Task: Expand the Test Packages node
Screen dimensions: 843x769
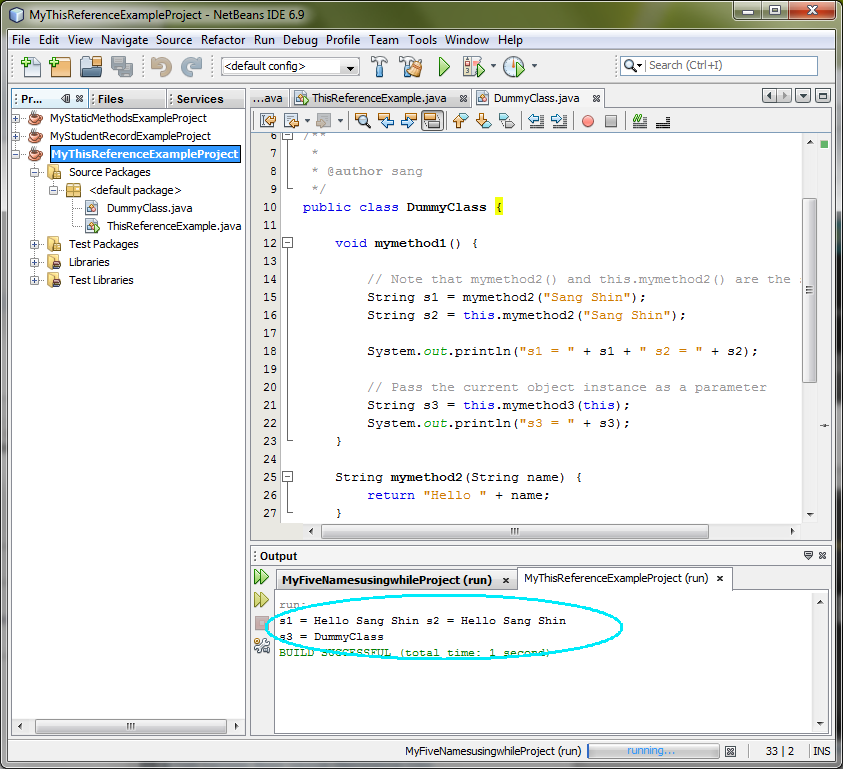Action: (x=34, y=244)
